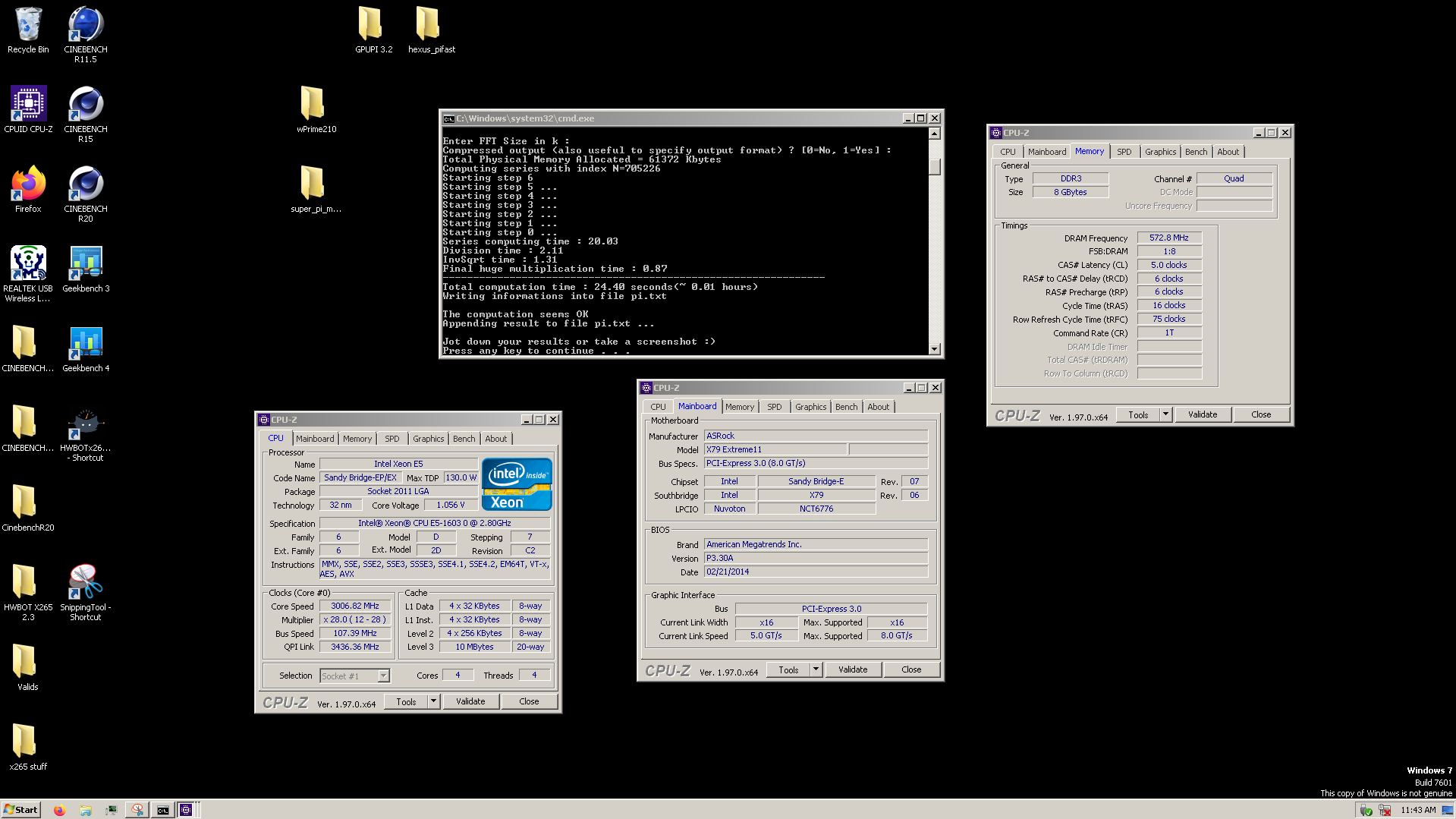Open the Socket #1 selection combo box

[x=354, y=676]
